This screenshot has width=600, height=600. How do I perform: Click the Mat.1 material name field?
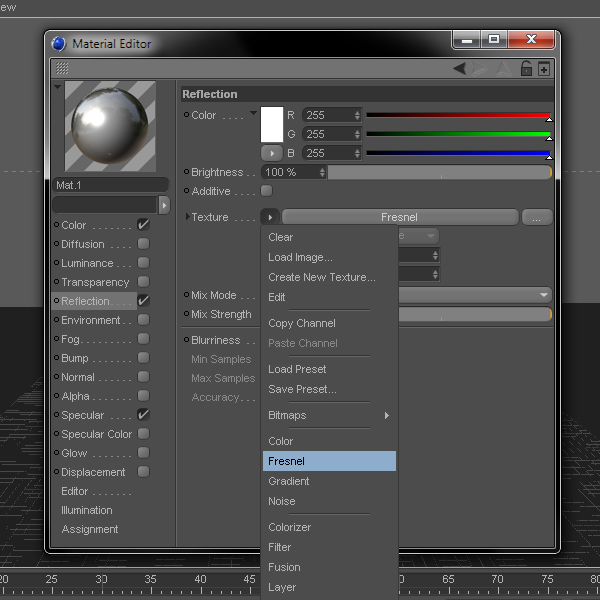(x=111, y=185)
